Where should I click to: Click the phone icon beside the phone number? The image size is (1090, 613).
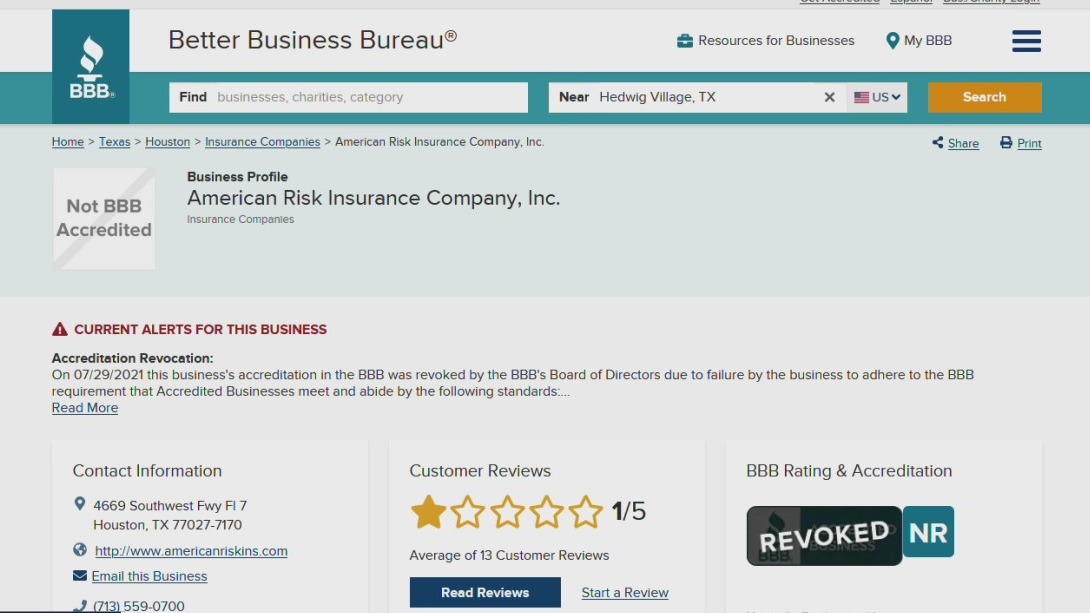click(x=82, y=603)
